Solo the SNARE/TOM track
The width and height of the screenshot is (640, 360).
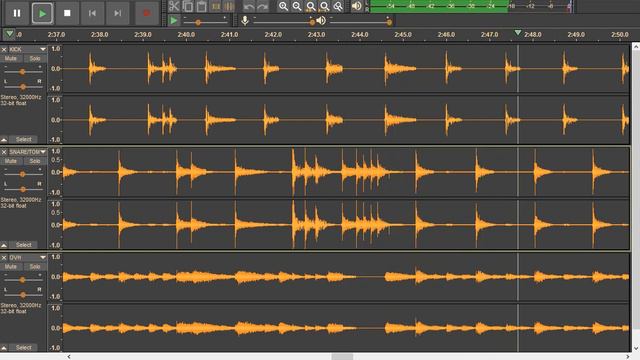pos(35,161)
